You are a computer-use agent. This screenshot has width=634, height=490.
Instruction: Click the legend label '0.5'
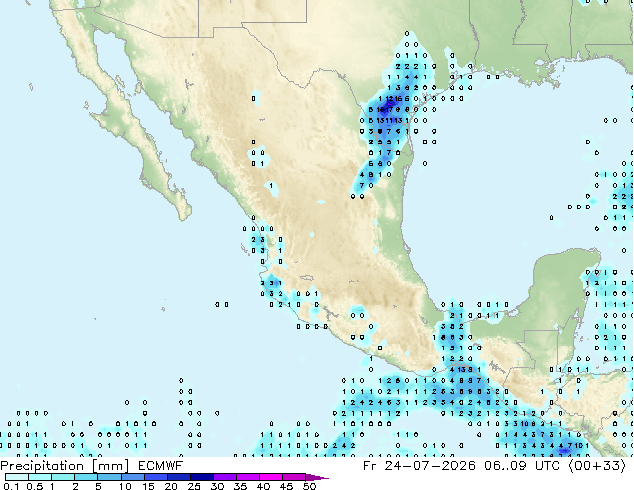tap(34, 486)
